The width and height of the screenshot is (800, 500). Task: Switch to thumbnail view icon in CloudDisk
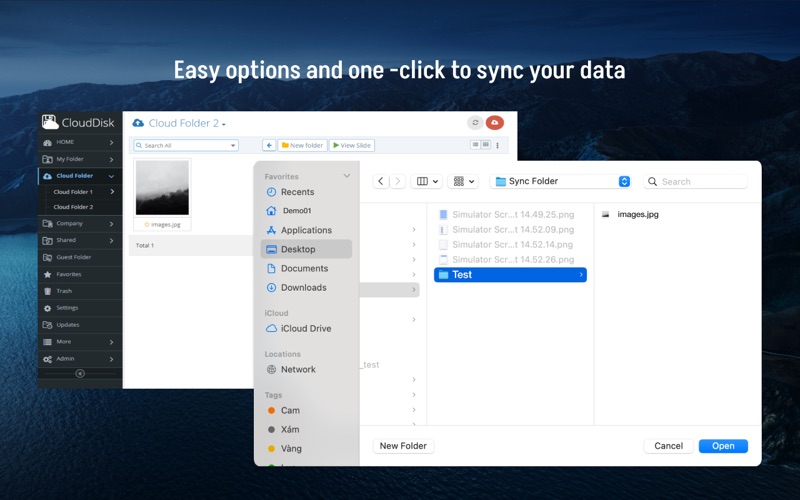coord(486,145)
